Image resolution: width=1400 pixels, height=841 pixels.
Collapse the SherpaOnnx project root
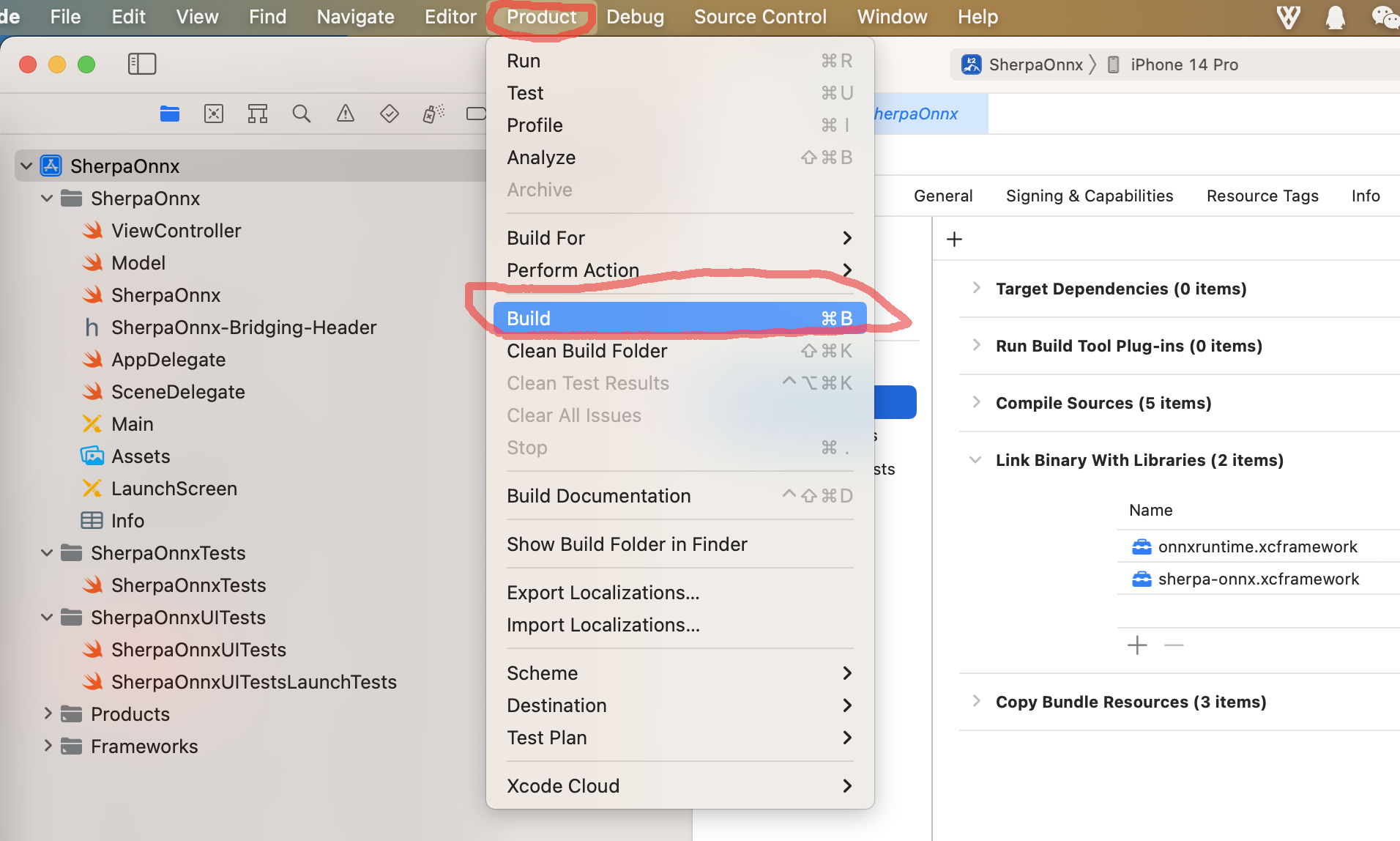[26, 166]
